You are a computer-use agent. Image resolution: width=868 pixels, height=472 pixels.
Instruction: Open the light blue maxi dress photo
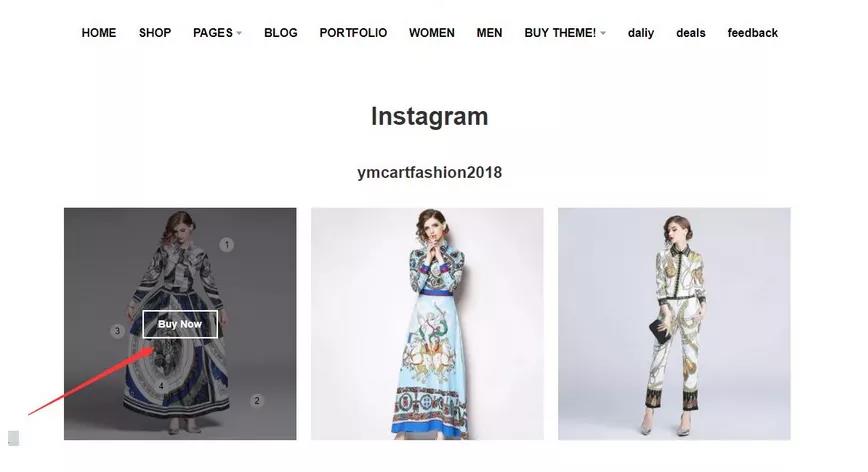[427, 324]
